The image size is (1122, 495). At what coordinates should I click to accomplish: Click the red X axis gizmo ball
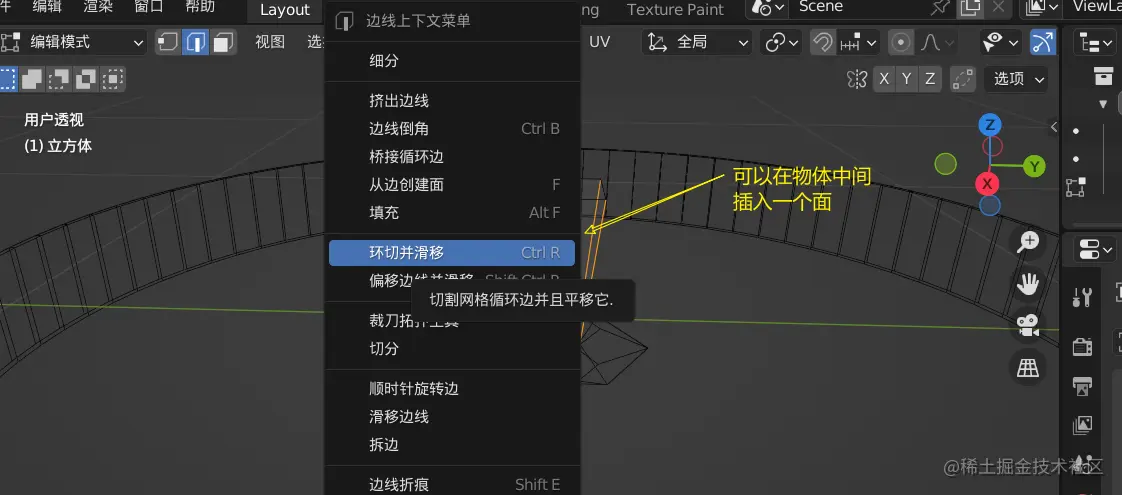(987, 184)
